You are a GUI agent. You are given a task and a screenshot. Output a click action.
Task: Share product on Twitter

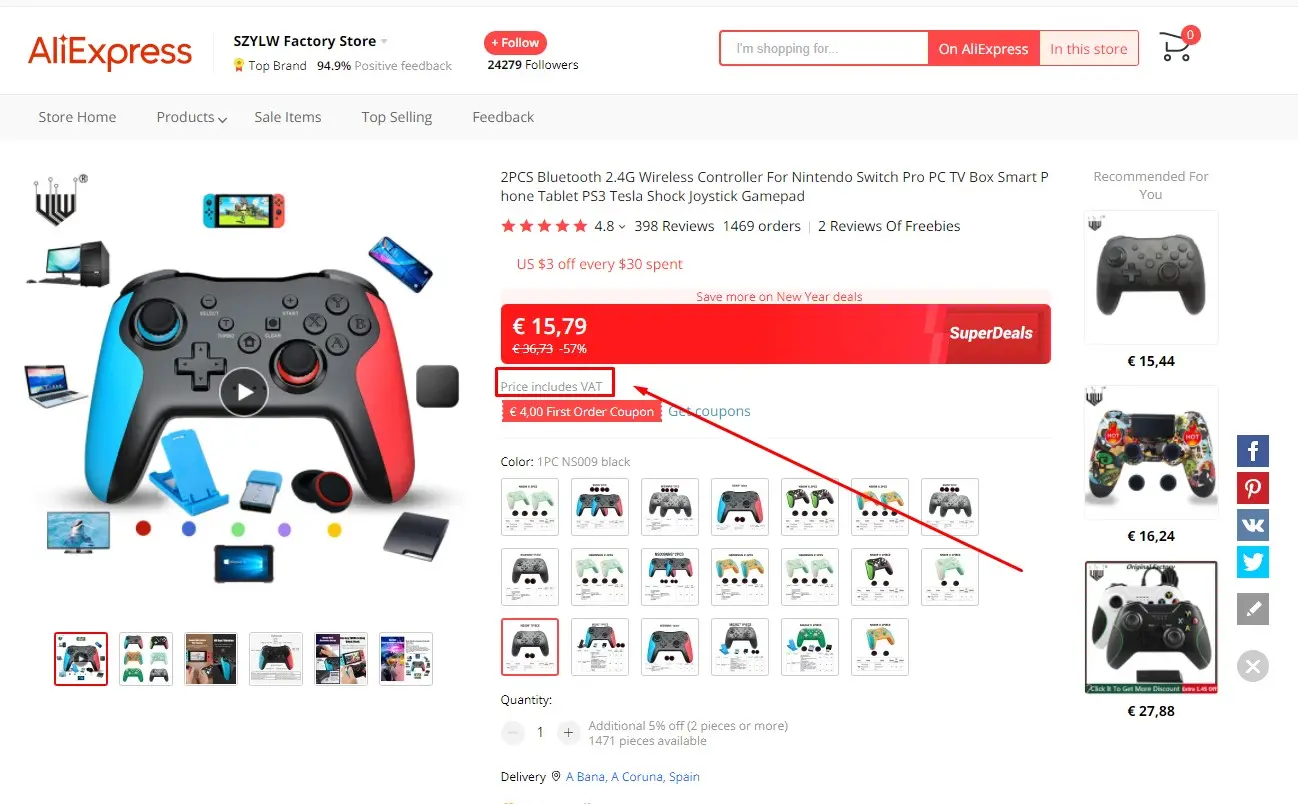pos(1253,562)
